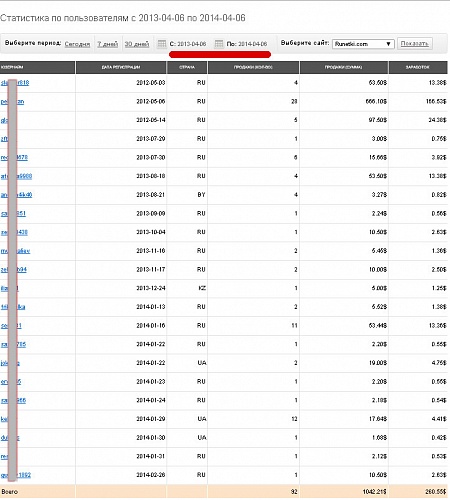Choose the '7 дней' period link
Image resolution: width=450 pixels, height=500 pixels.
click(108, 44)
